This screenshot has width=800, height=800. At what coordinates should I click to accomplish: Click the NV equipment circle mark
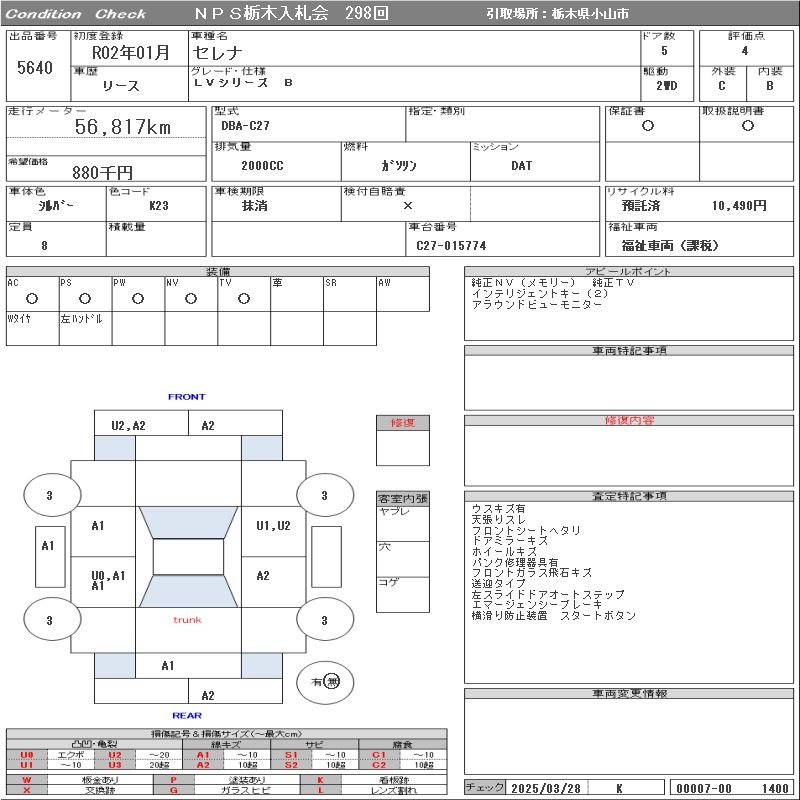coord(191,299)
